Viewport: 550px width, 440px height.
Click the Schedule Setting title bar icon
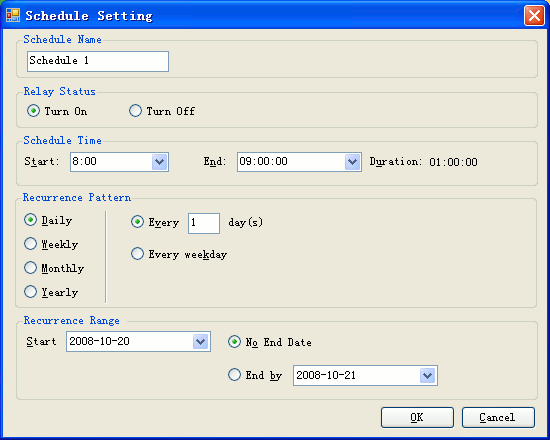[x=13, y=15]
